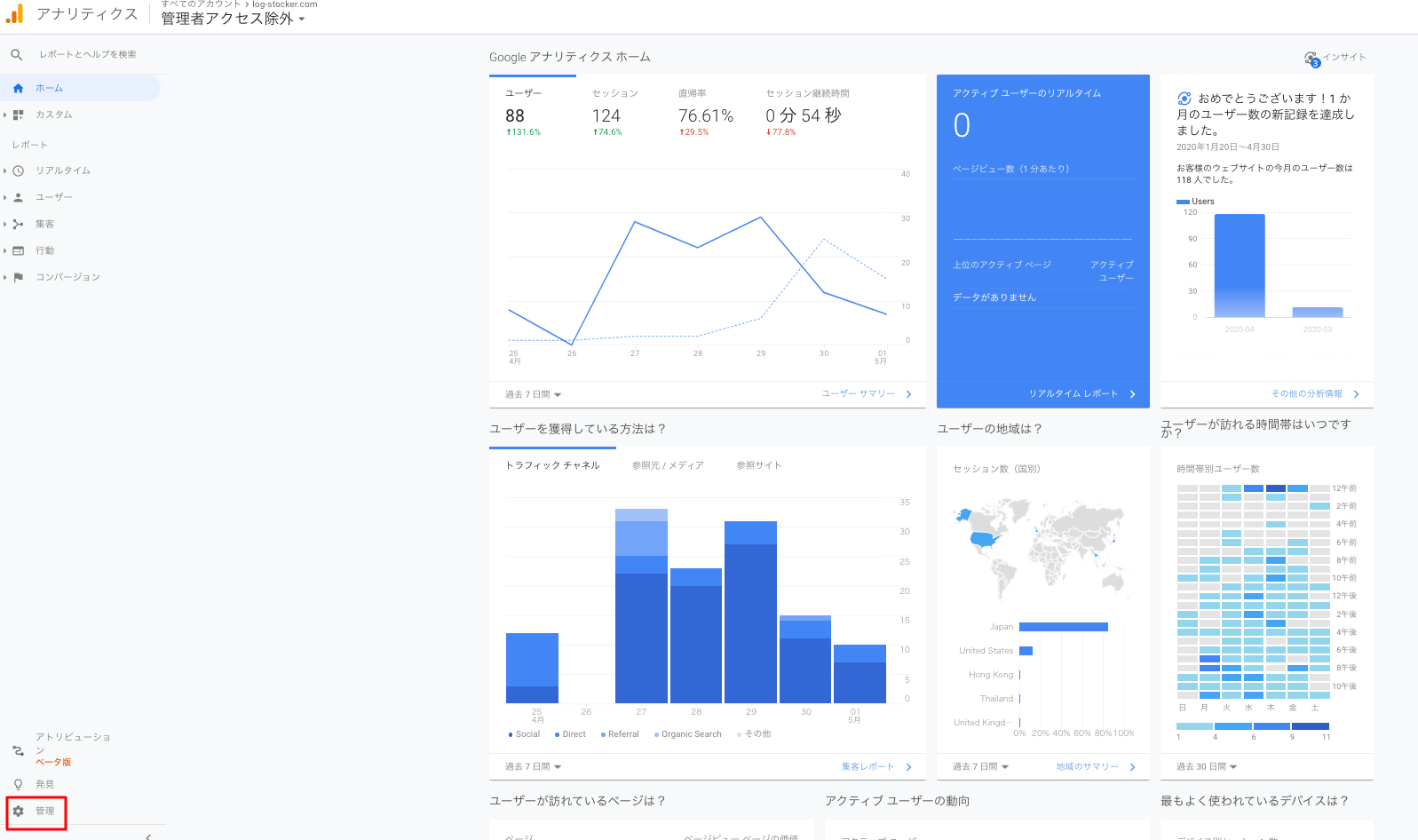
Task: Click the Acquisition branching icon
Action: click(18, 224)
